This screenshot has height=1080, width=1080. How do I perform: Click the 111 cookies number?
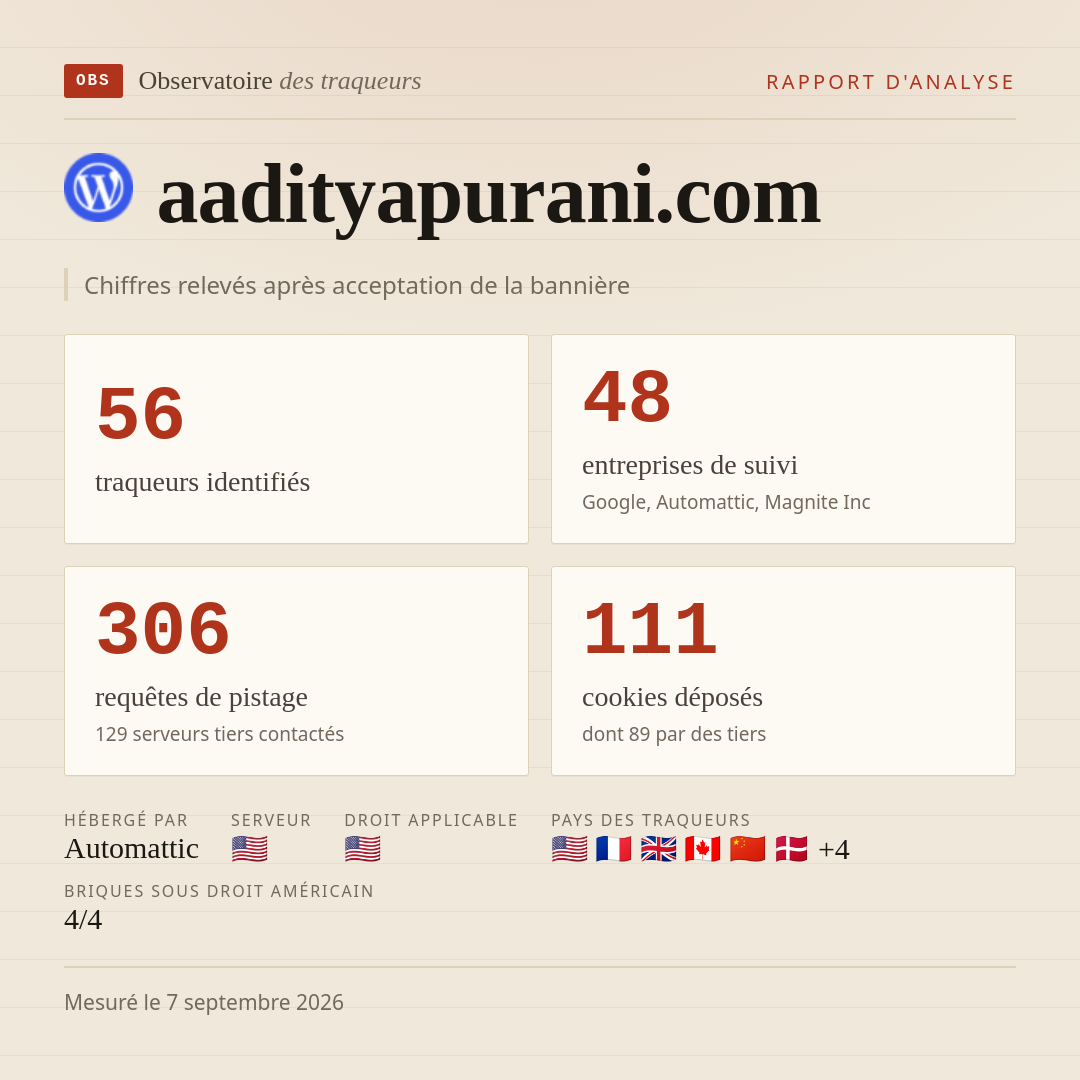[x=650, y=629]
